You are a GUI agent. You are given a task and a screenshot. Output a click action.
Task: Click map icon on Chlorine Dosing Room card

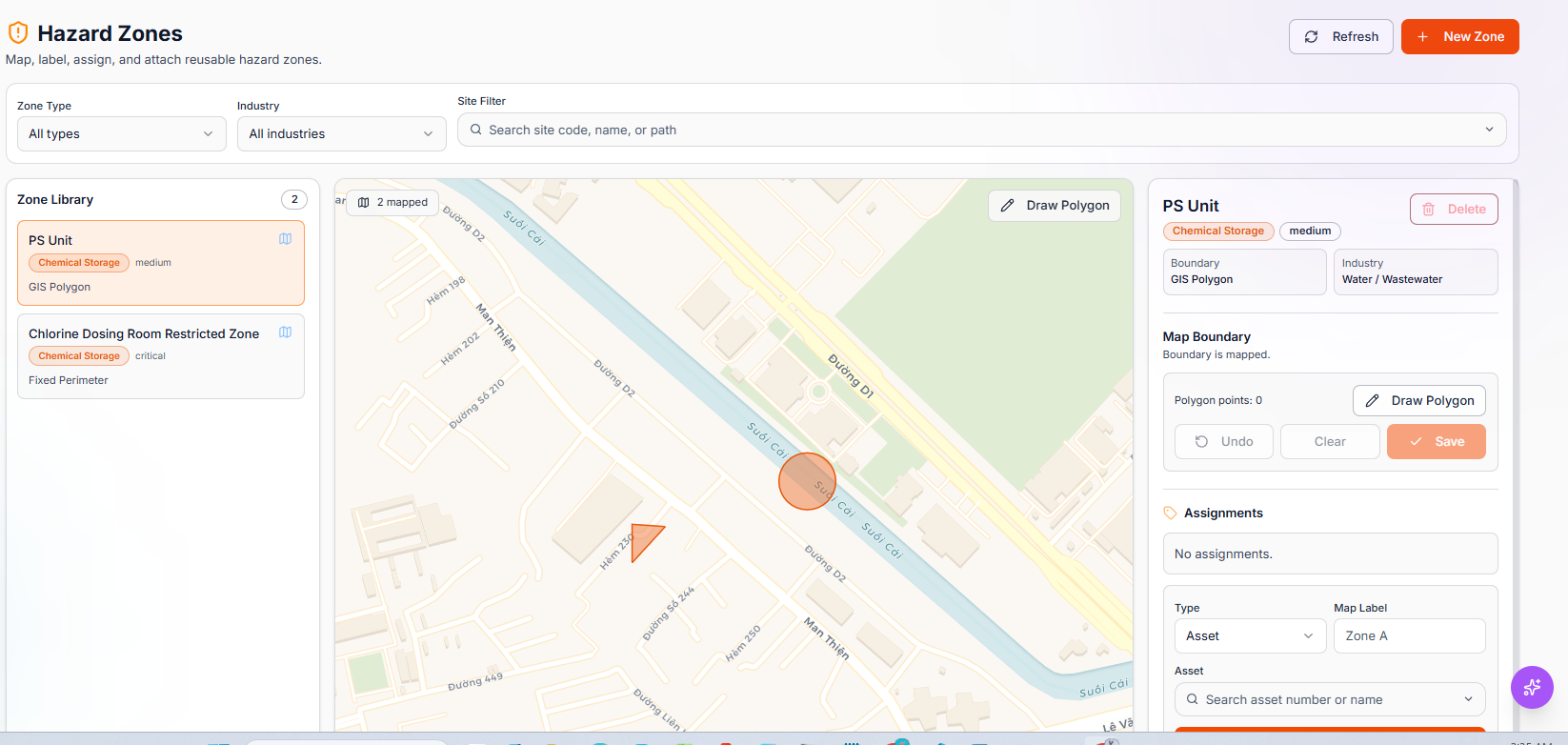click(285, 332)
